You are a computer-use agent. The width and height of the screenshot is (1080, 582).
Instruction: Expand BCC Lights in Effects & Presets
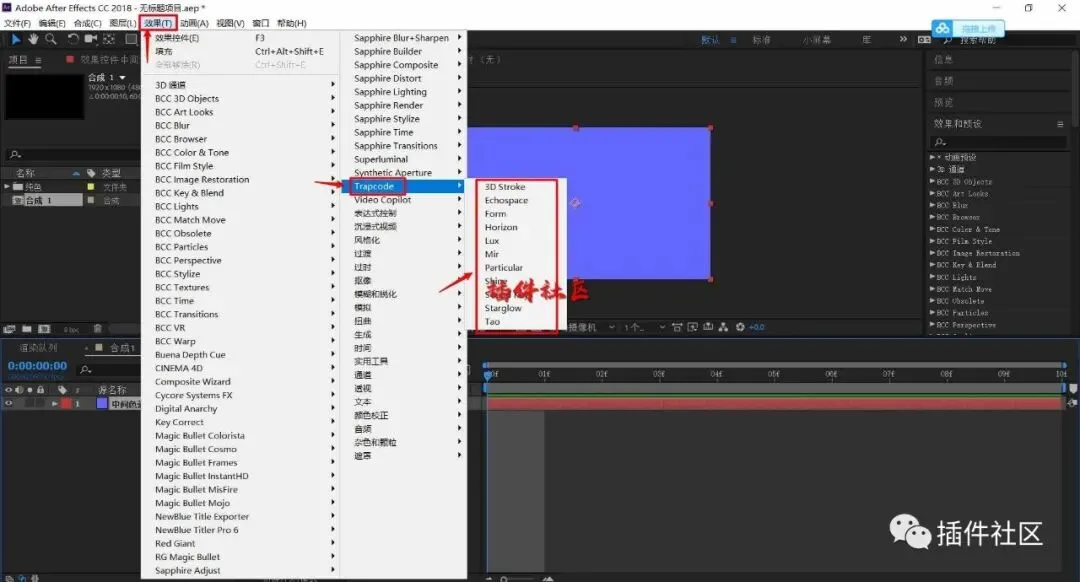click(x=932, y=277)
